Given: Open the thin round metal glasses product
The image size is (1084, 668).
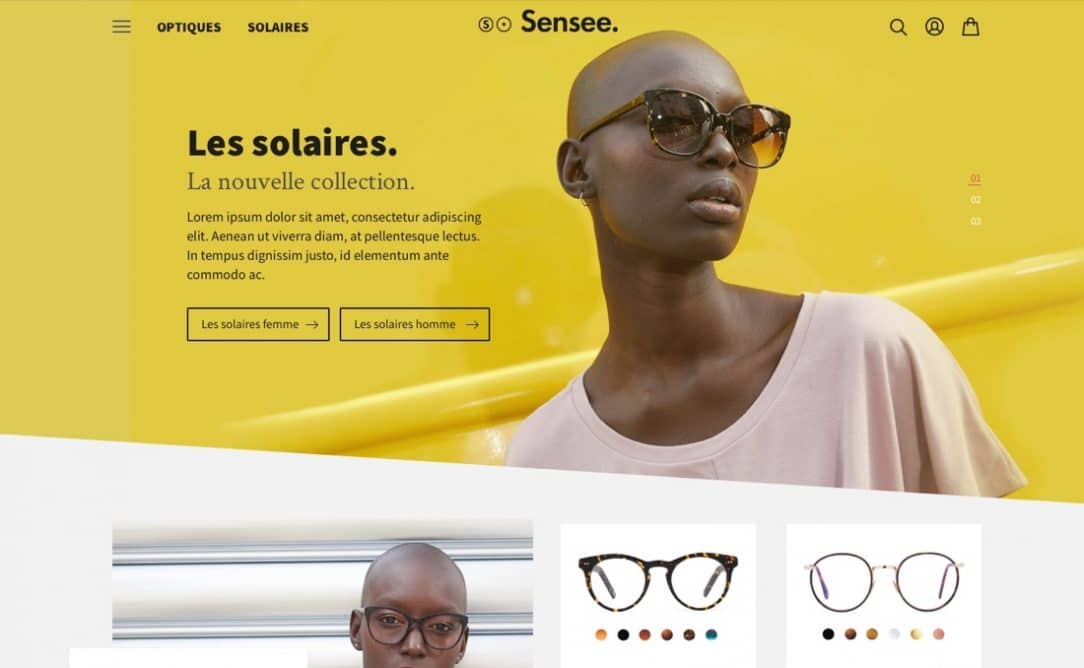Looking at the screenshot, I should 884,581.
